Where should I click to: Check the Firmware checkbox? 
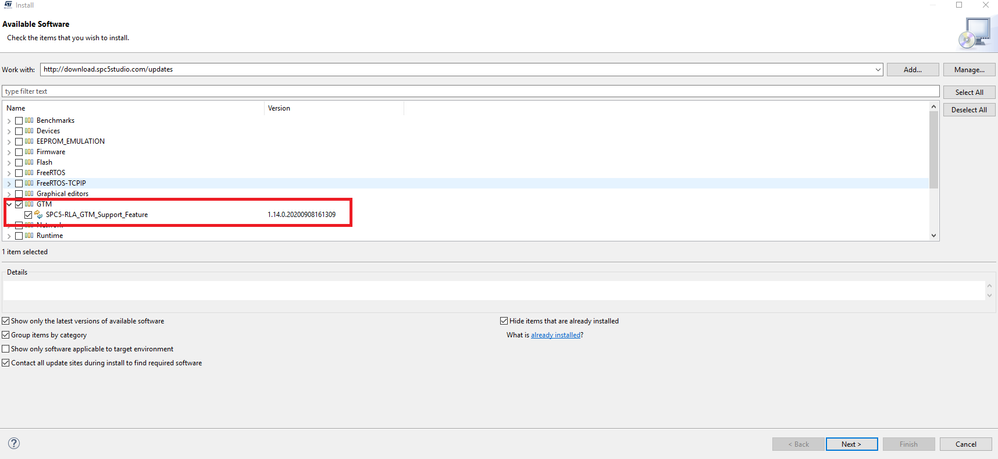pos(19,152)
